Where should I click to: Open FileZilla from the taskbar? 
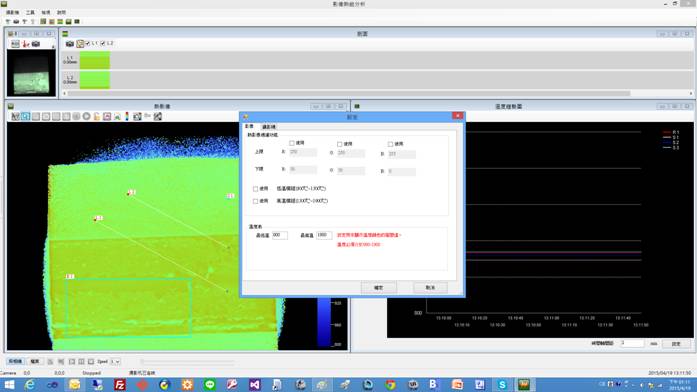(x=120, y=384)
